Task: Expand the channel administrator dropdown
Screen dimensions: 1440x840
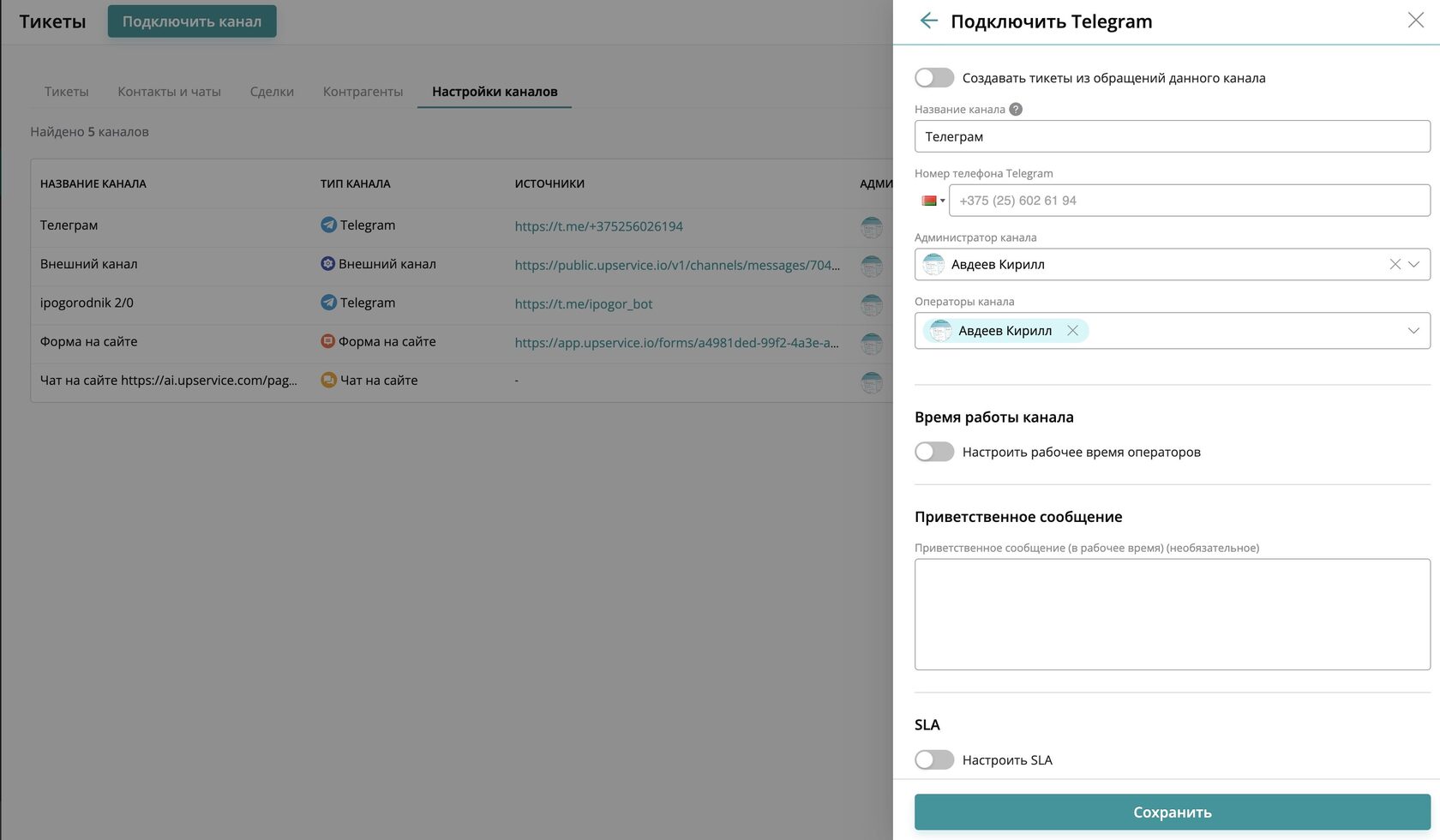Action: pos(1413,265)
